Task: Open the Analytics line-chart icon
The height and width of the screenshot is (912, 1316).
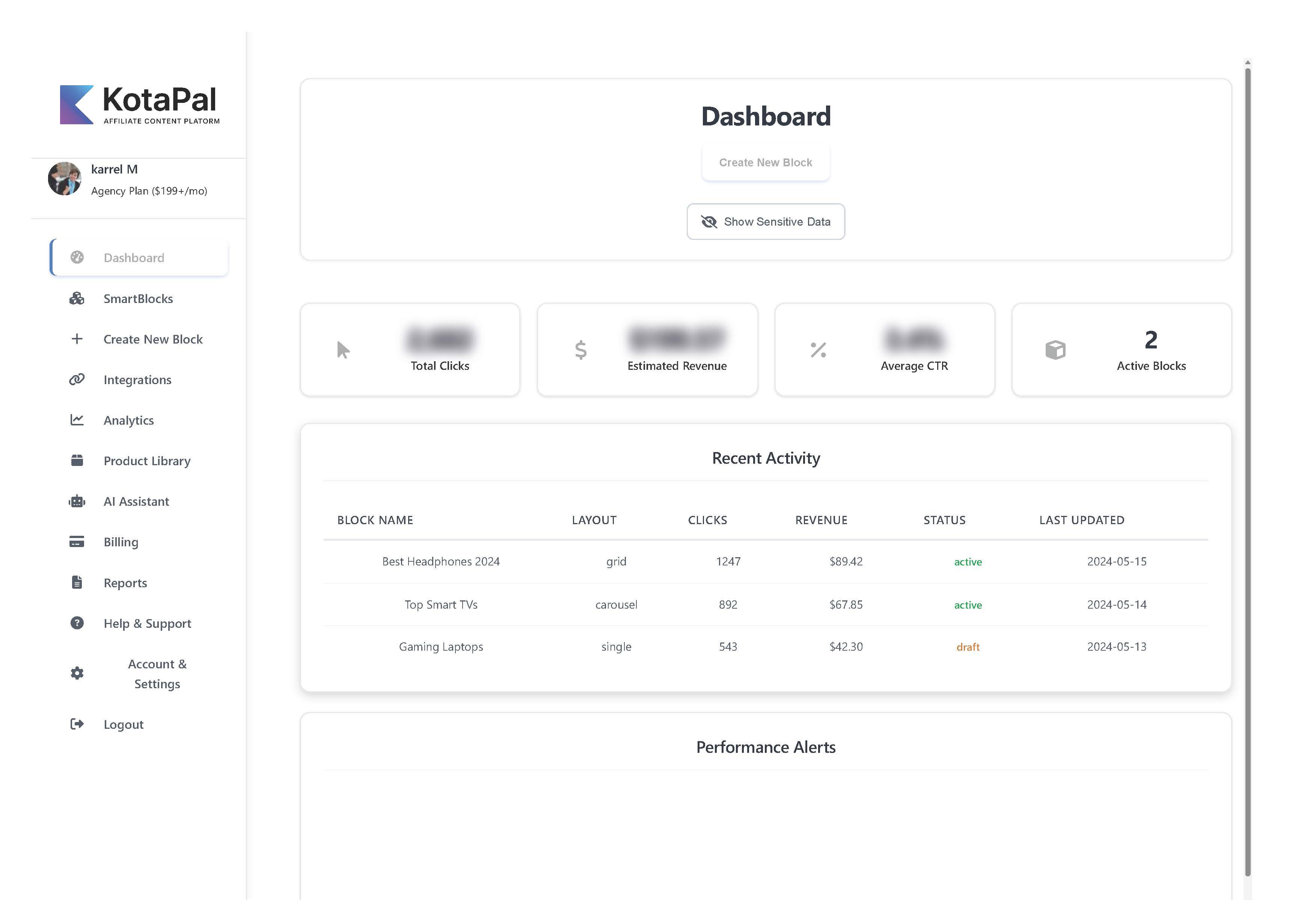Action: point(77,420)
